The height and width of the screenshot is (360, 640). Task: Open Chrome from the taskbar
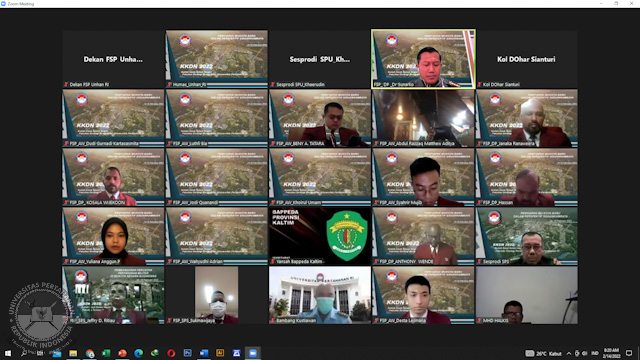point(89,353)
